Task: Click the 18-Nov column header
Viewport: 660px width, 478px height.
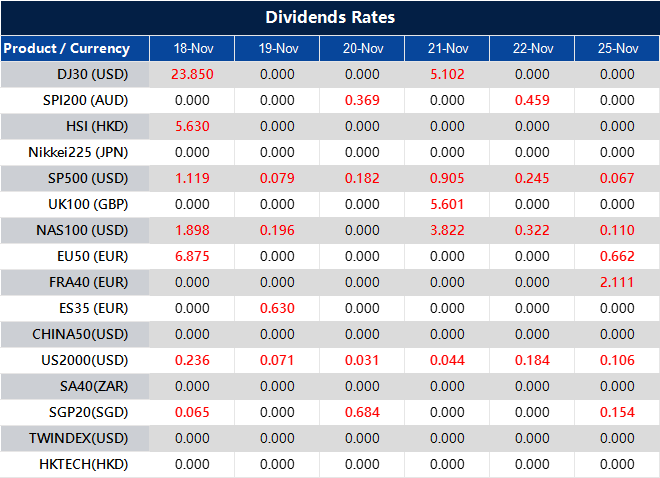Action: [x=192, y=48]
